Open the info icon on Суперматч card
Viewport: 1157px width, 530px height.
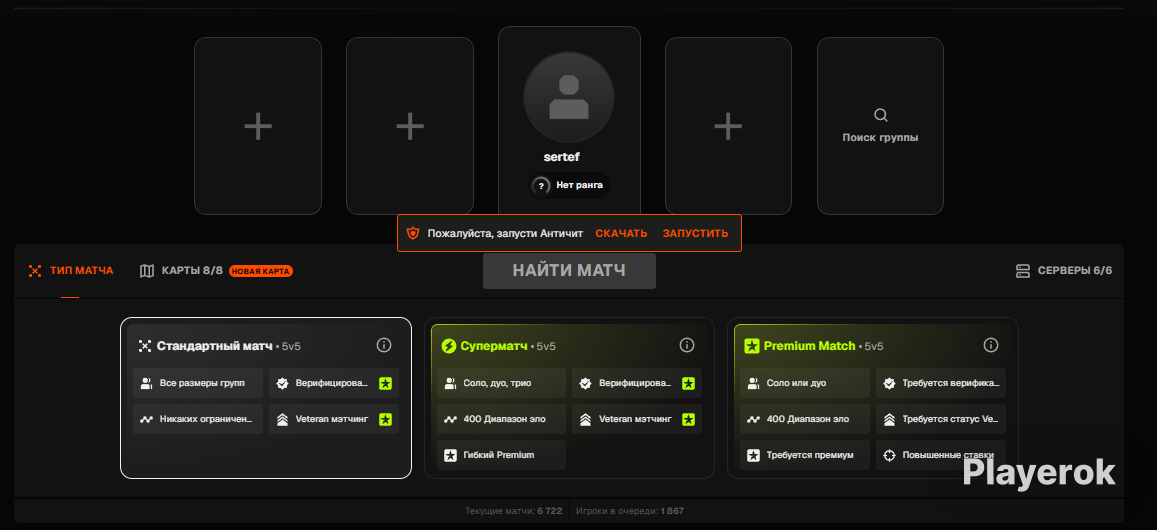(687, 345)
